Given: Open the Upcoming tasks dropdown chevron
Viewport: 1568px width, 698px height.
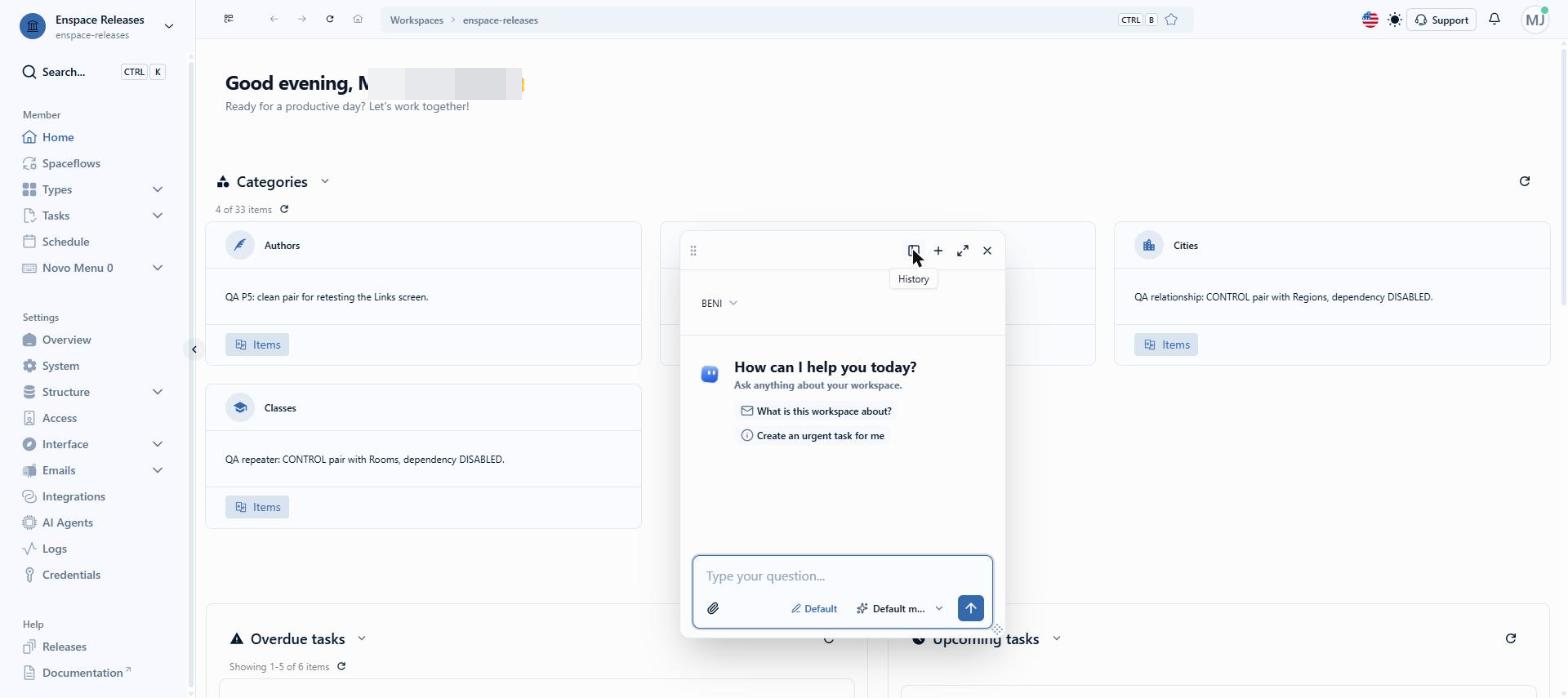Looking at the screenshot, I should tap(1056, 639).
